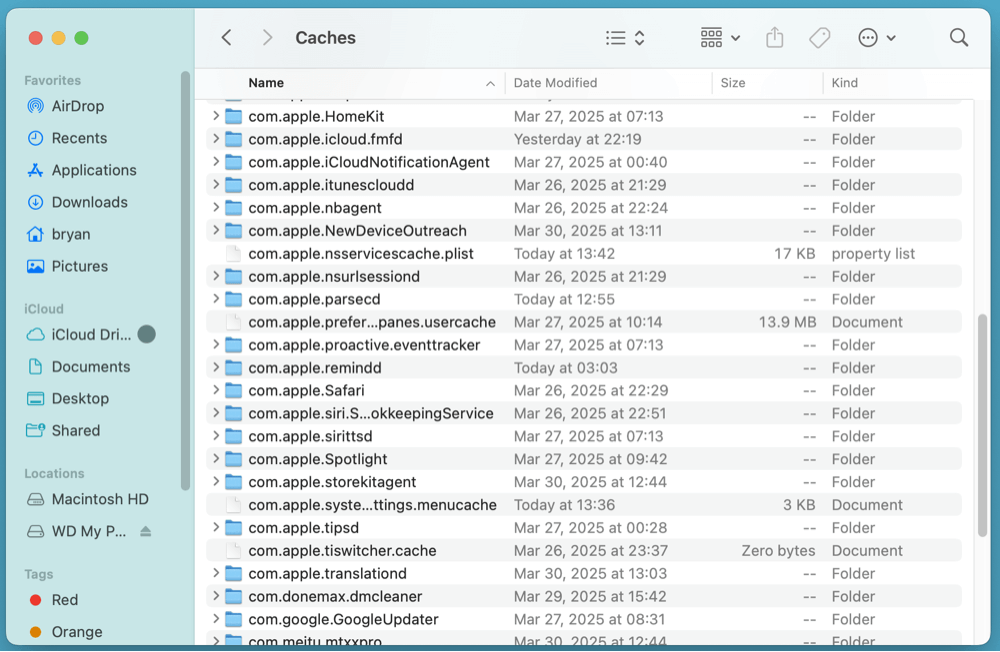Go back using the back arrow
This screenshot has height=652, width=1000.
226,37
